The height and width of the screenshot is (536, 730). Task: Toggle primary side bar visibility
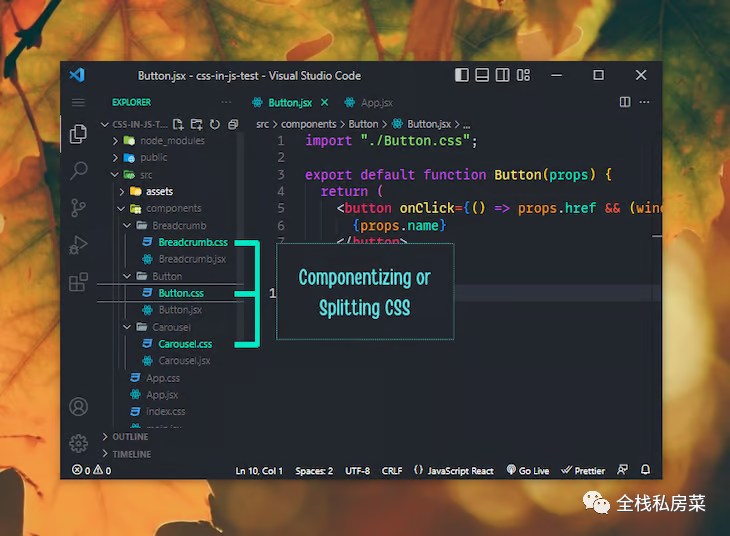pyautogui.click(x=461, y=75)
